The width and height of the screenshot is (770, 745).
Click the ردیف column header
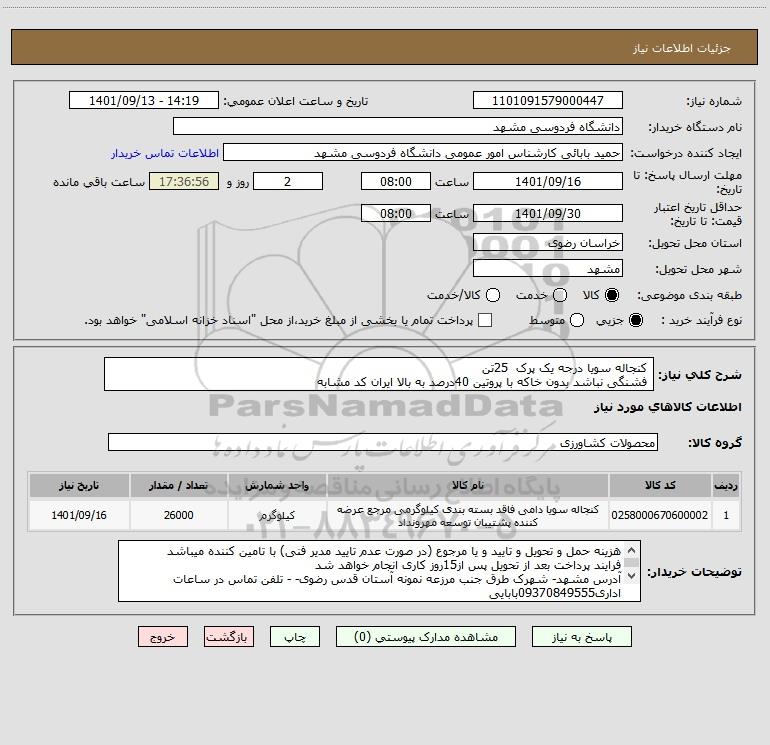[726, 485]
